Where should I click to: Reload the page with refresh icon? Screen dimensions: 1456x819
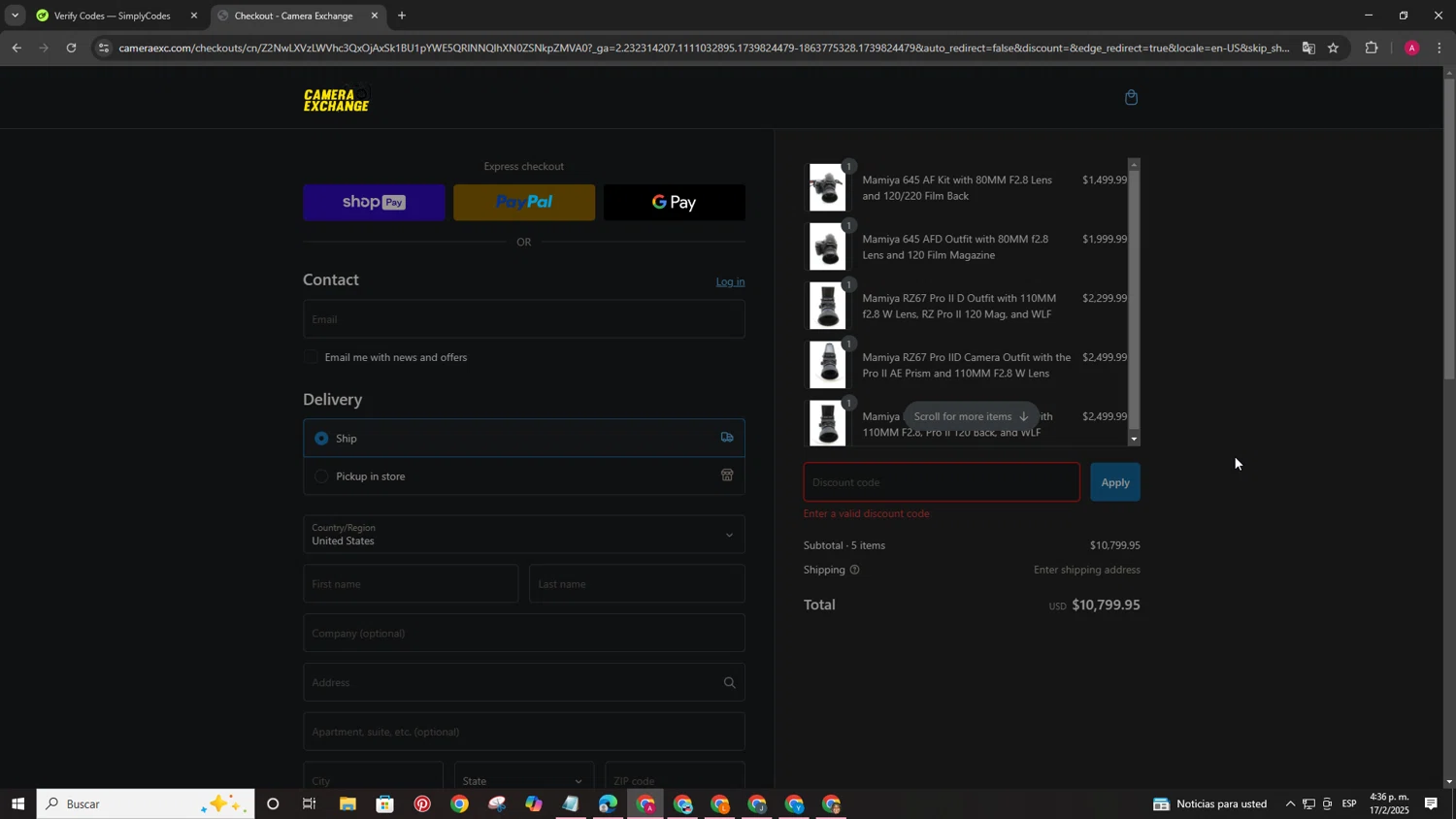[71, 48]
